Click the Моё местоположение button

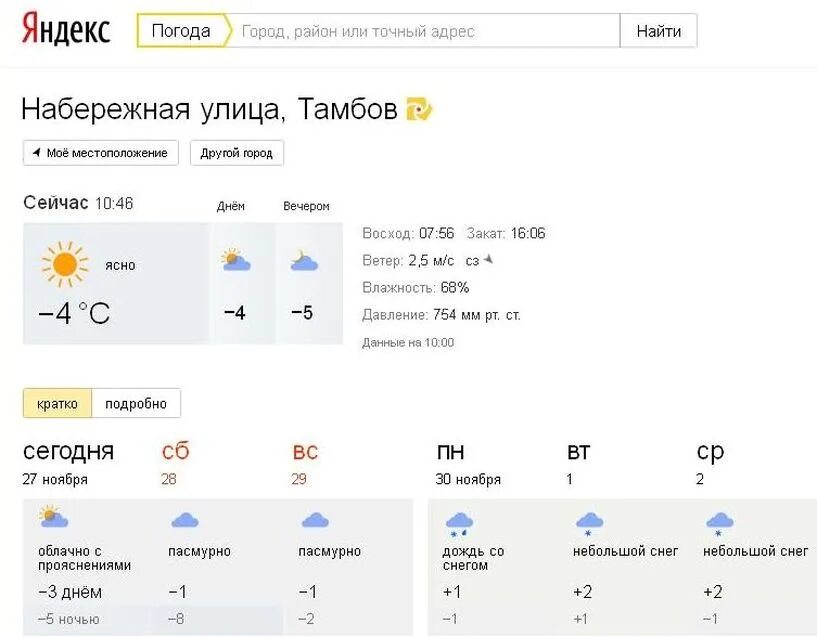pyautogui.click(x=100, y=153)
